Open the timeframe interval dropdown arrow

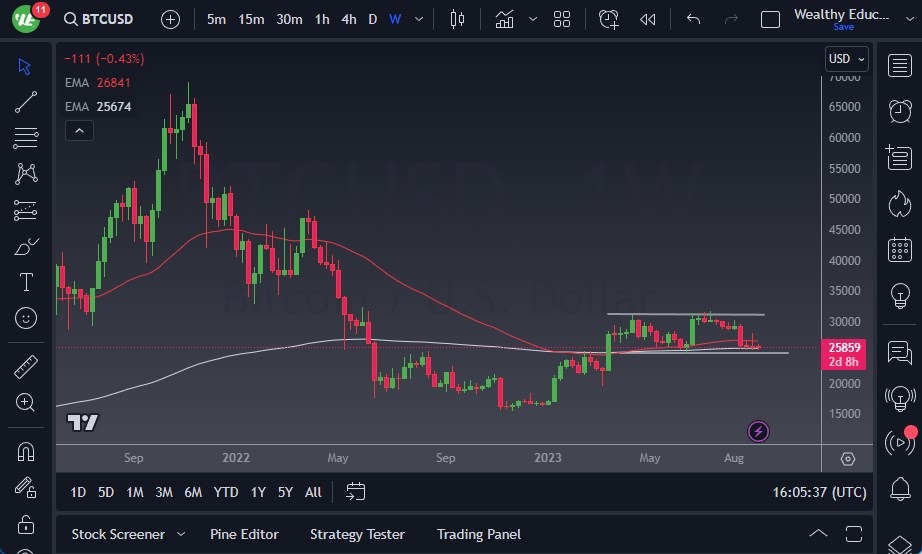[419, 19]
